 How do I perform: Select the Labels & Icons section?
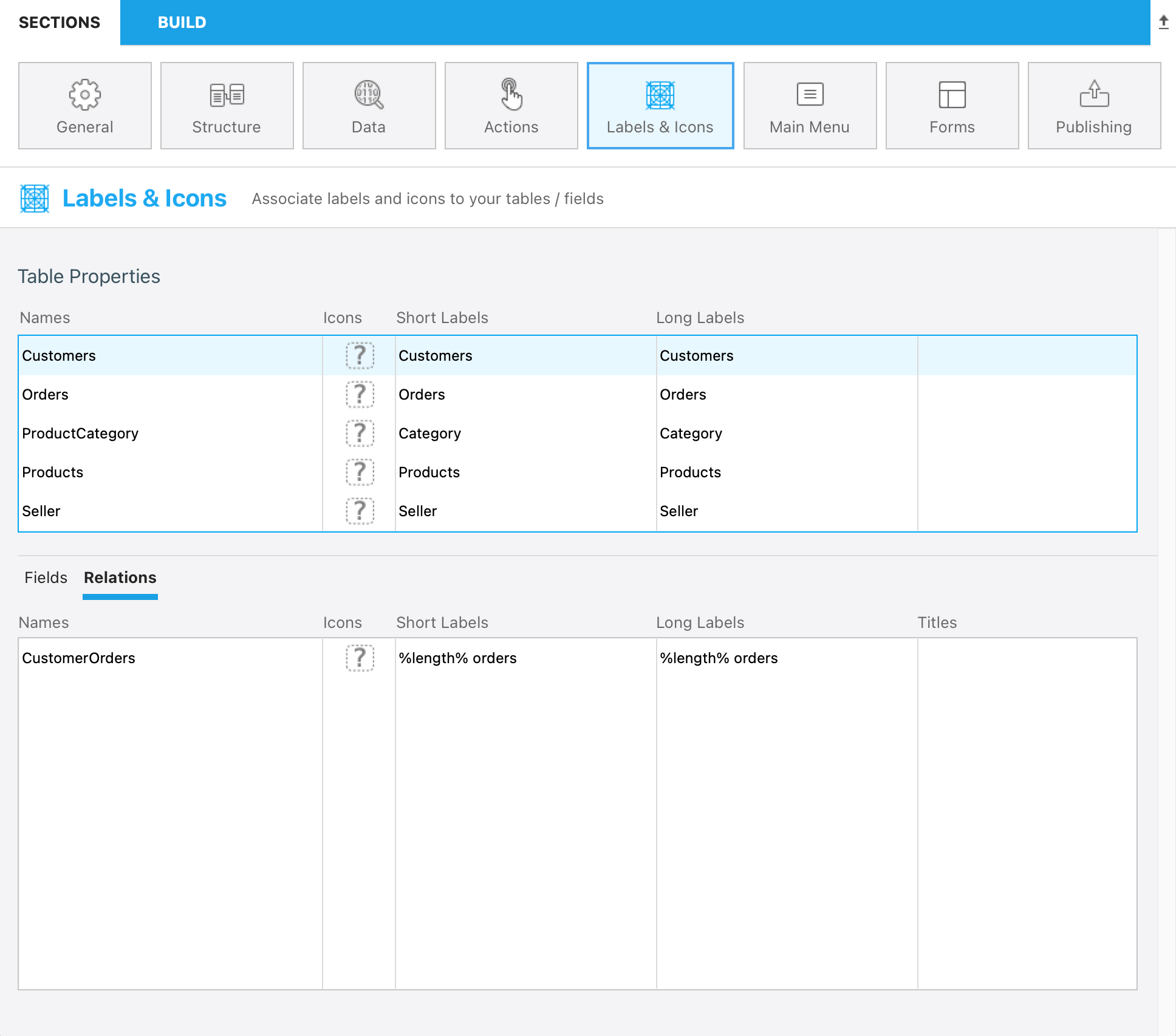point(660,106)
